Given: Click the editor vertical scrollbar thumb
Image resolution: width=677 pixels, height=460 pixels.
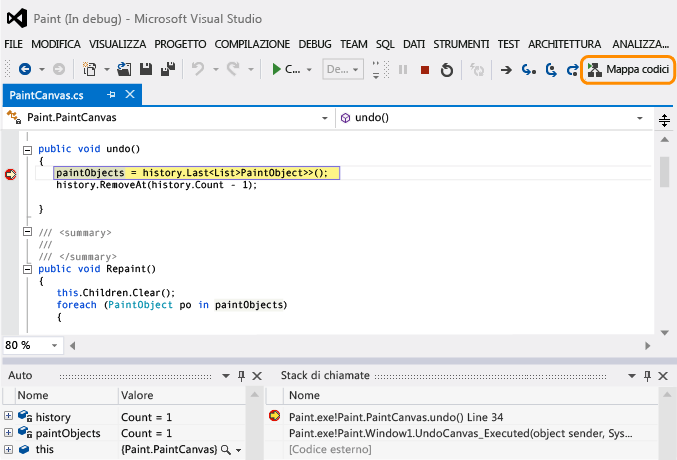Looking at the screenshot, I should click(664, 172).
